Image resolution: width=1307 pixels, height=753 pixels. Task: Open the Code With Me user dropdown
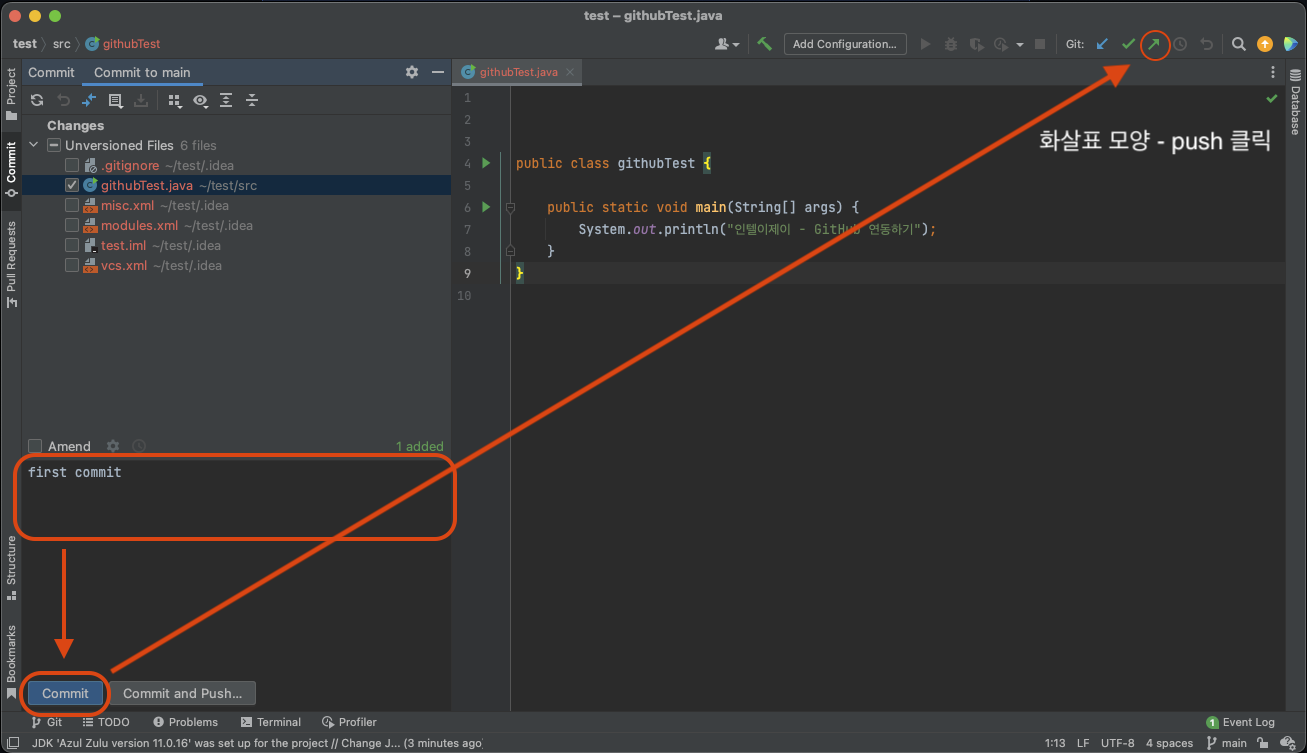pos(727,44)
